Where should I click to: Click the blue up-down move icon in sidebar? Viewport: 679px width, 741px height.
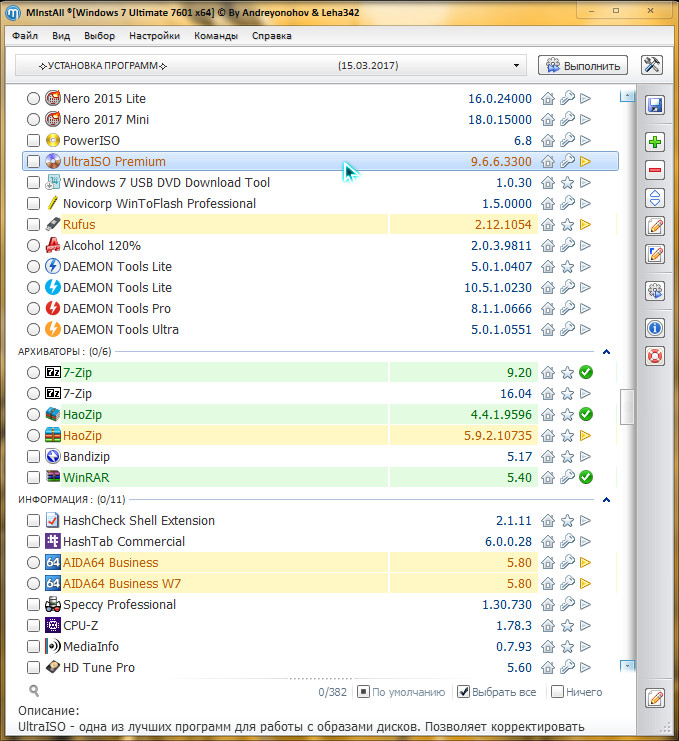point(655,198)
